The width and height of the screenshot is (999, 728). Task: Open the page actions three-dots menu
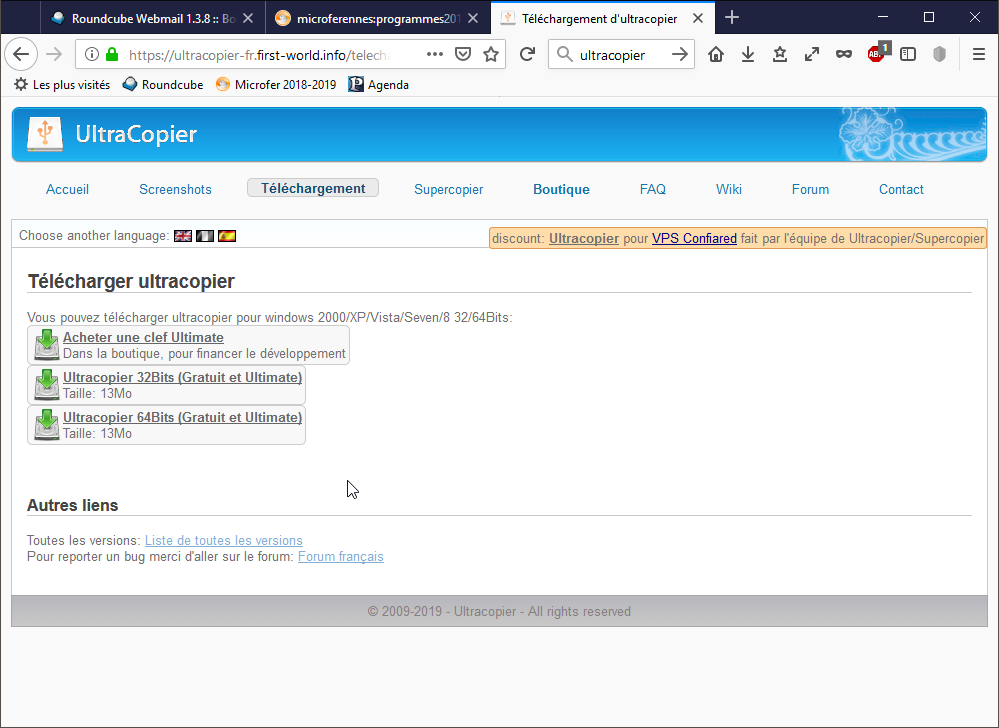(435, 55)
